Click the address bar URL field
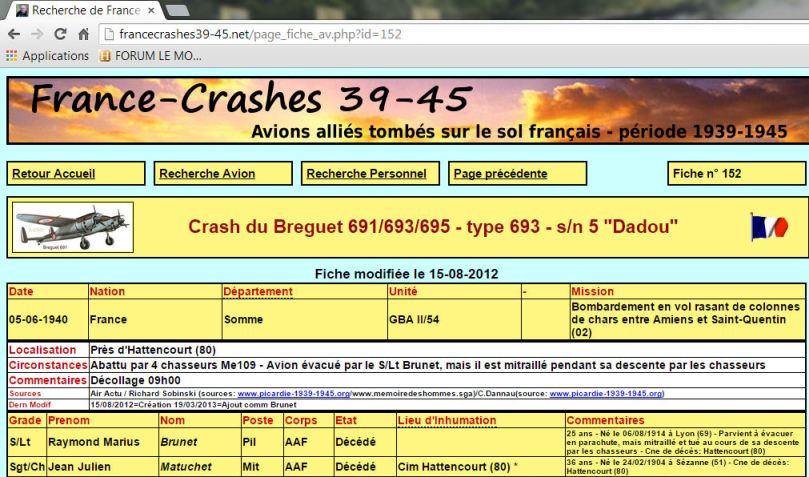 click(454, 34)
